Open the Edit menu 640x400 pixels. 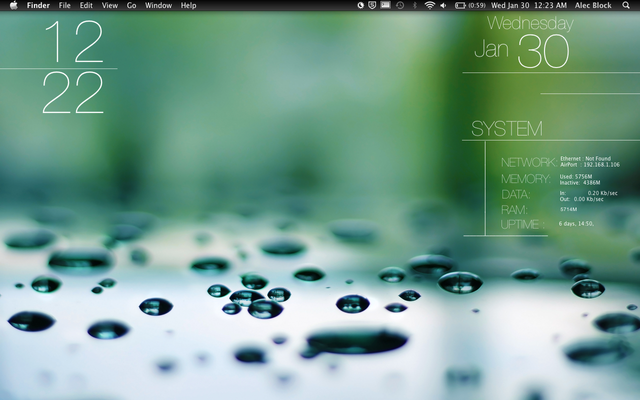tap(86, 5)
